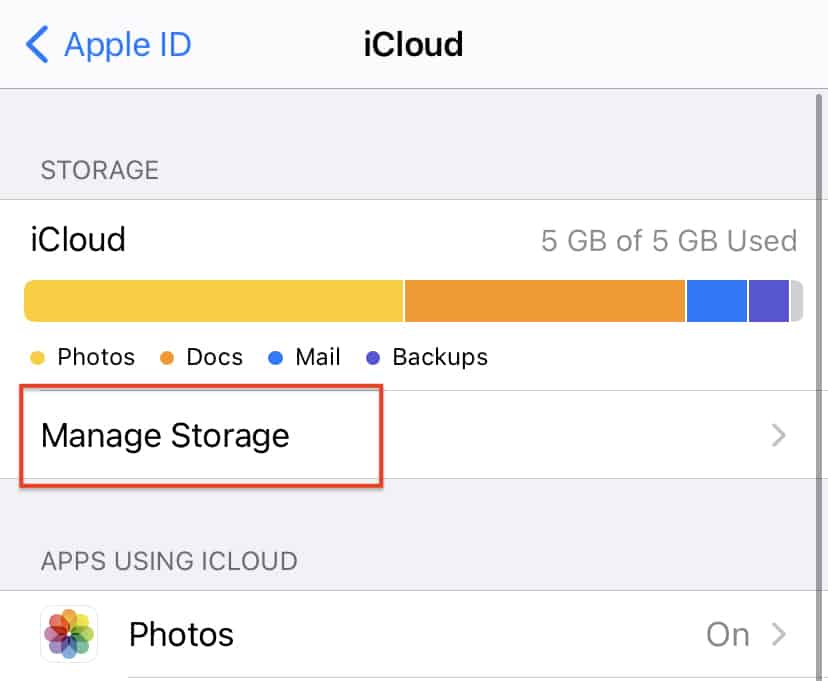Tap the iCloud page title

tap(413, 44)
